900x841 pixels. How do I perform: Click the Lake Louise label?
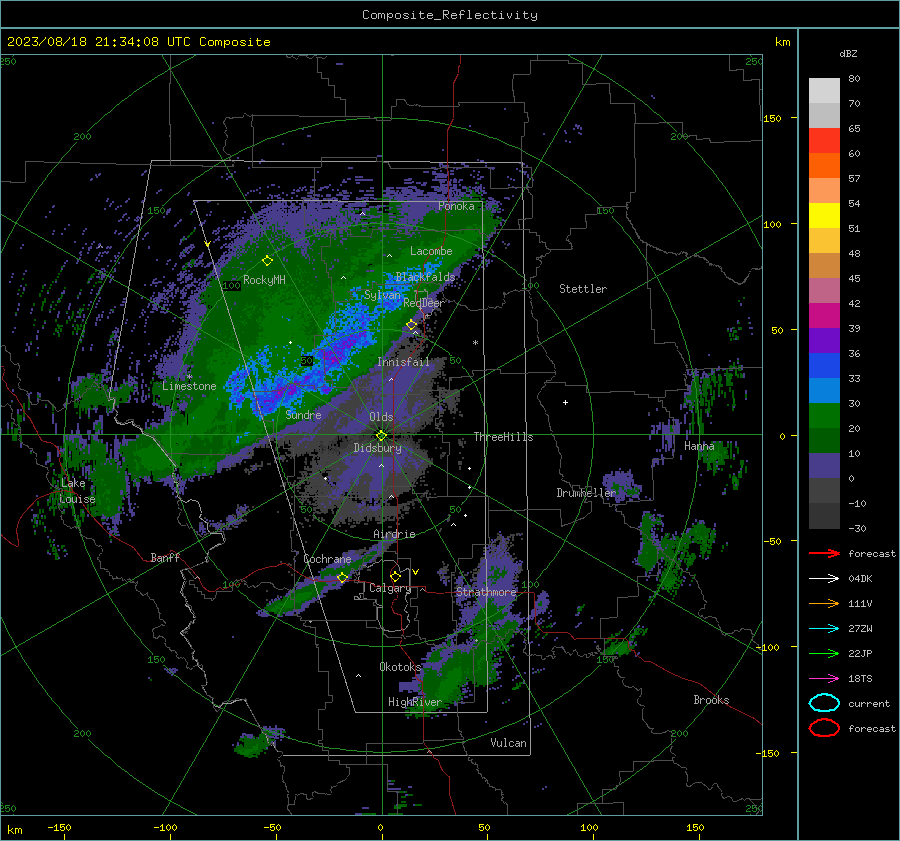pos(77,491)
